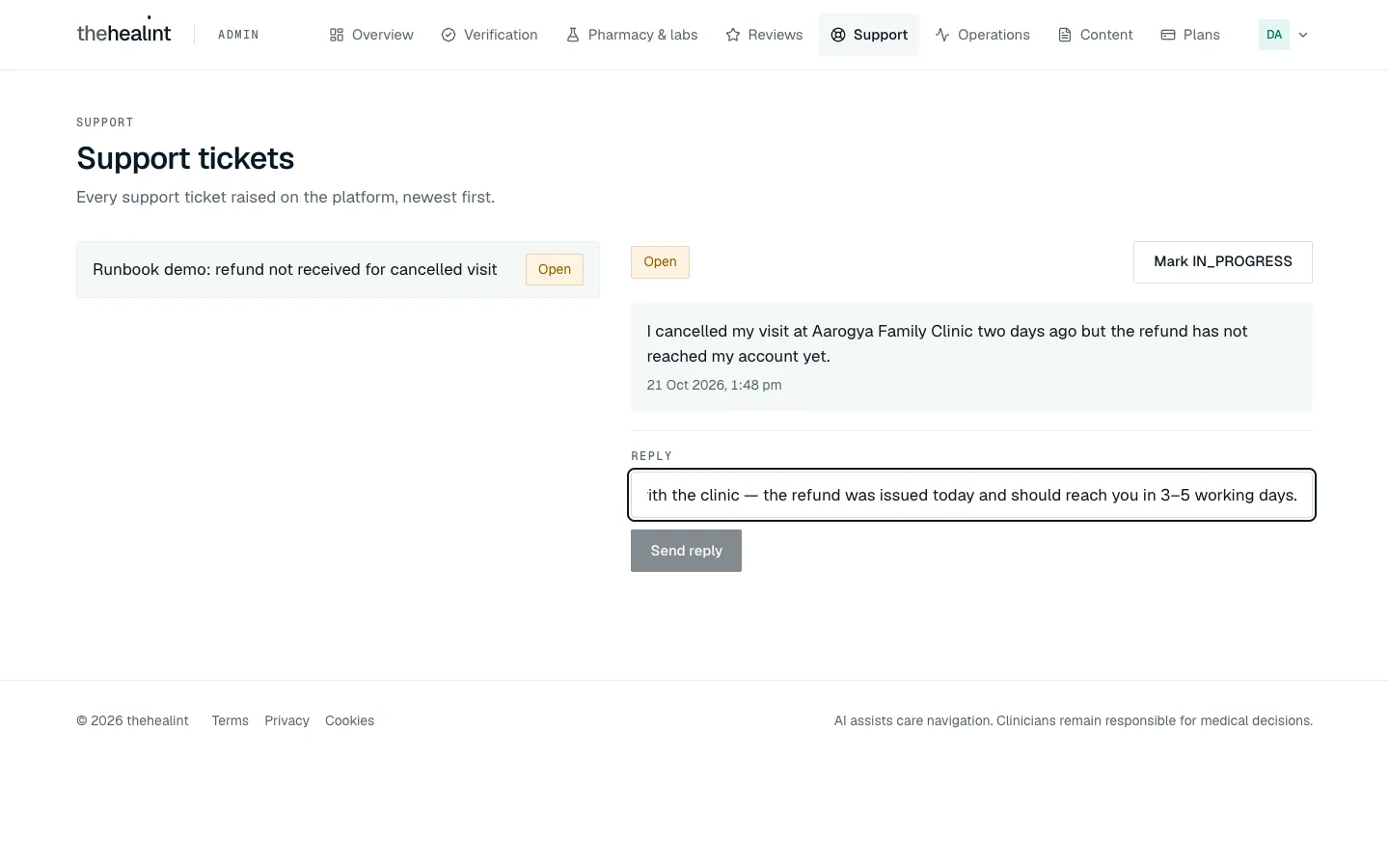Click the 21 Oct 2026 timestamp
The width and height of the screenshot is (1389, 868).
click(x=714, y=385)
